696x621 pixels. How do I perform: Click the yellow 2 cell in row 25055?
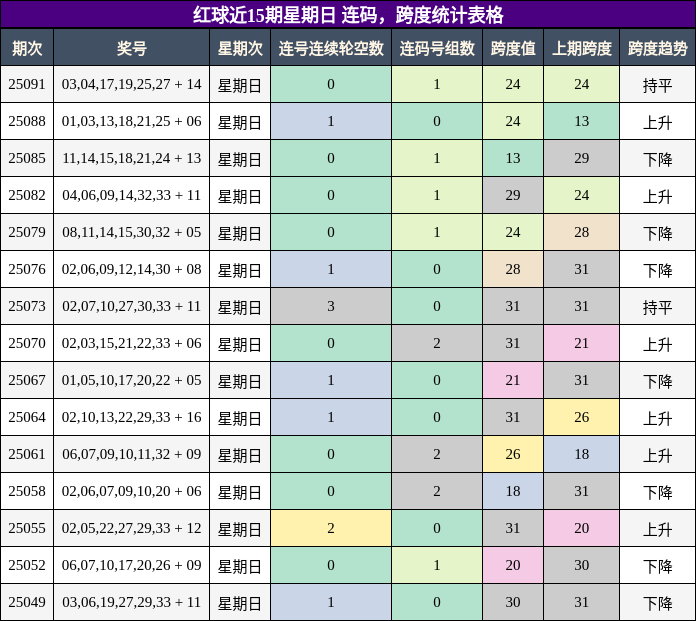tap(331, 528)
